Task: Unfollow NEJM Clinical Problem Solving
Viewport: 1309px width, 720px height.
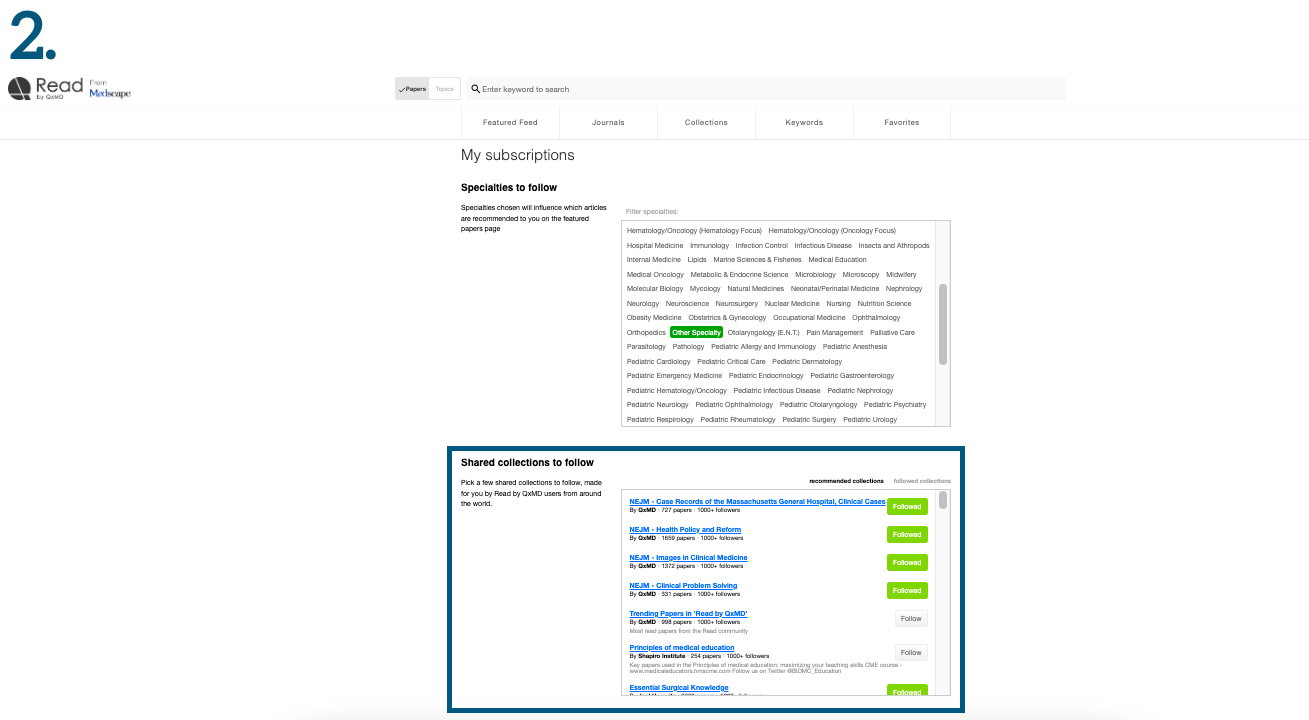Action: point(907,590)
